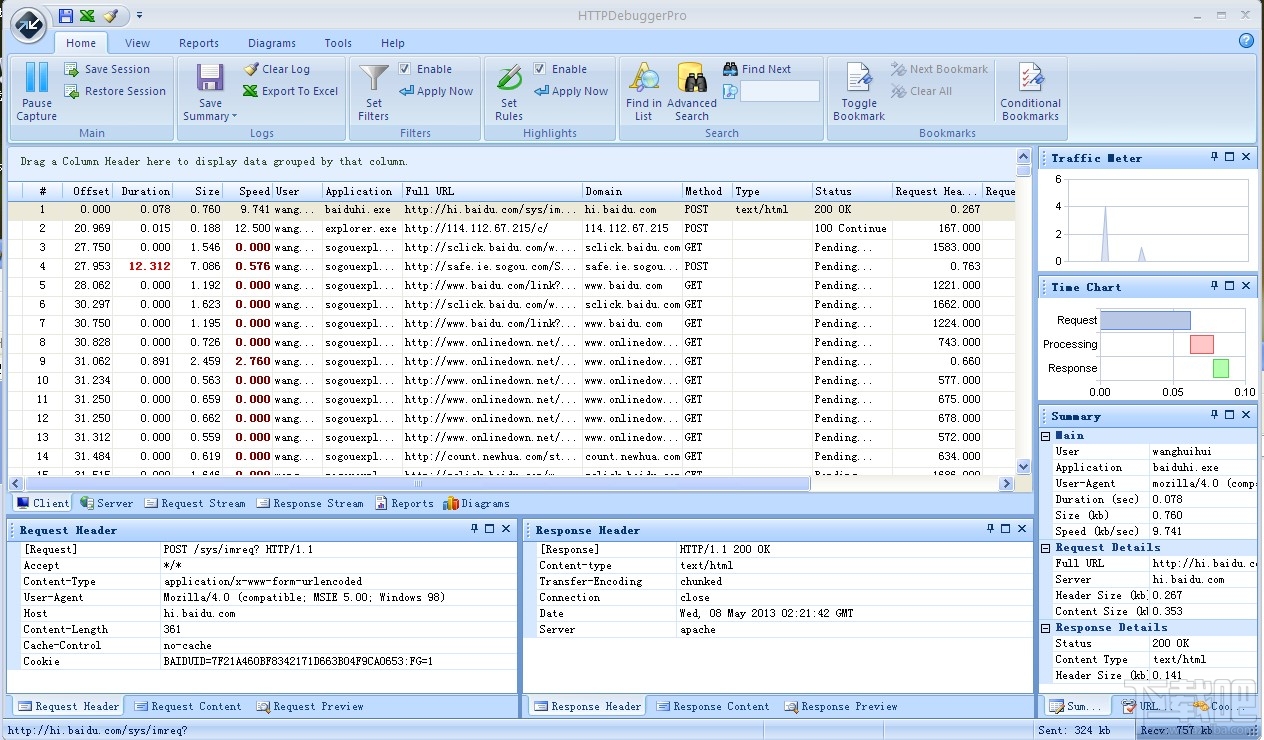
Task: Switch to the Diagrams ribbon tab
Action: pos(272,43)
